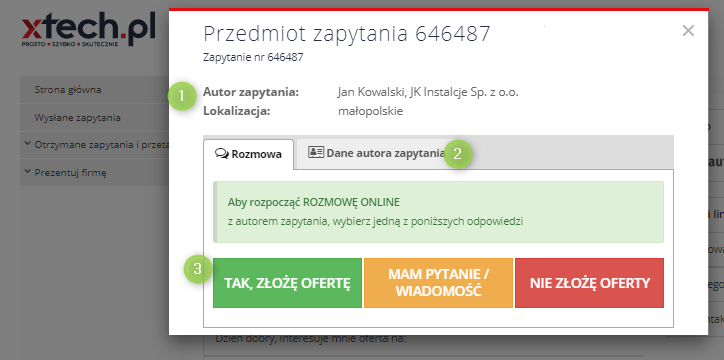The height and width of the screenshot is (360, 724).
Task: Close the Przedmiot zapytania dialog
Action: click(x=688, y=31)
